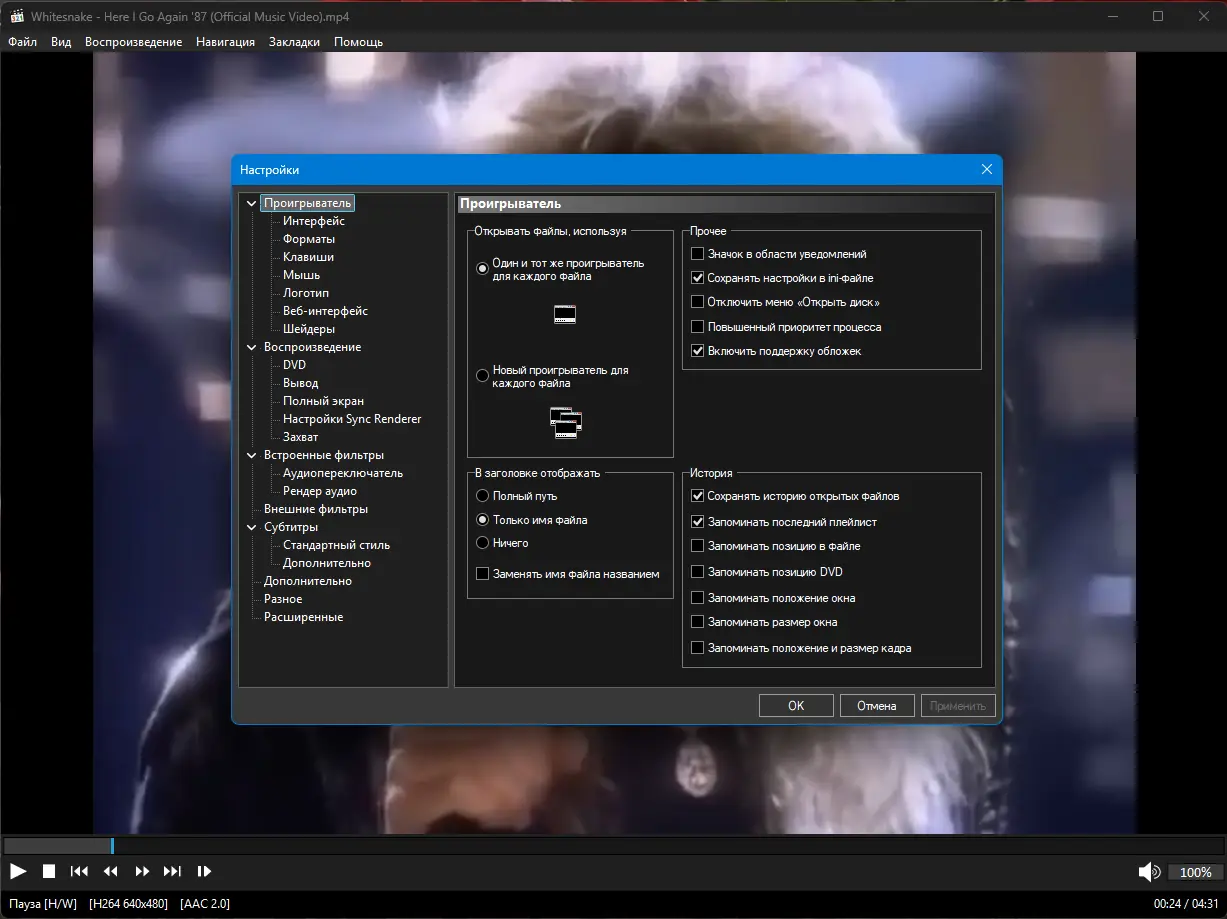This screenshot has width=1227, height=919.
Task: Enable 'Значок в области уведомлений' checkbox
Action: click(698, 254)
